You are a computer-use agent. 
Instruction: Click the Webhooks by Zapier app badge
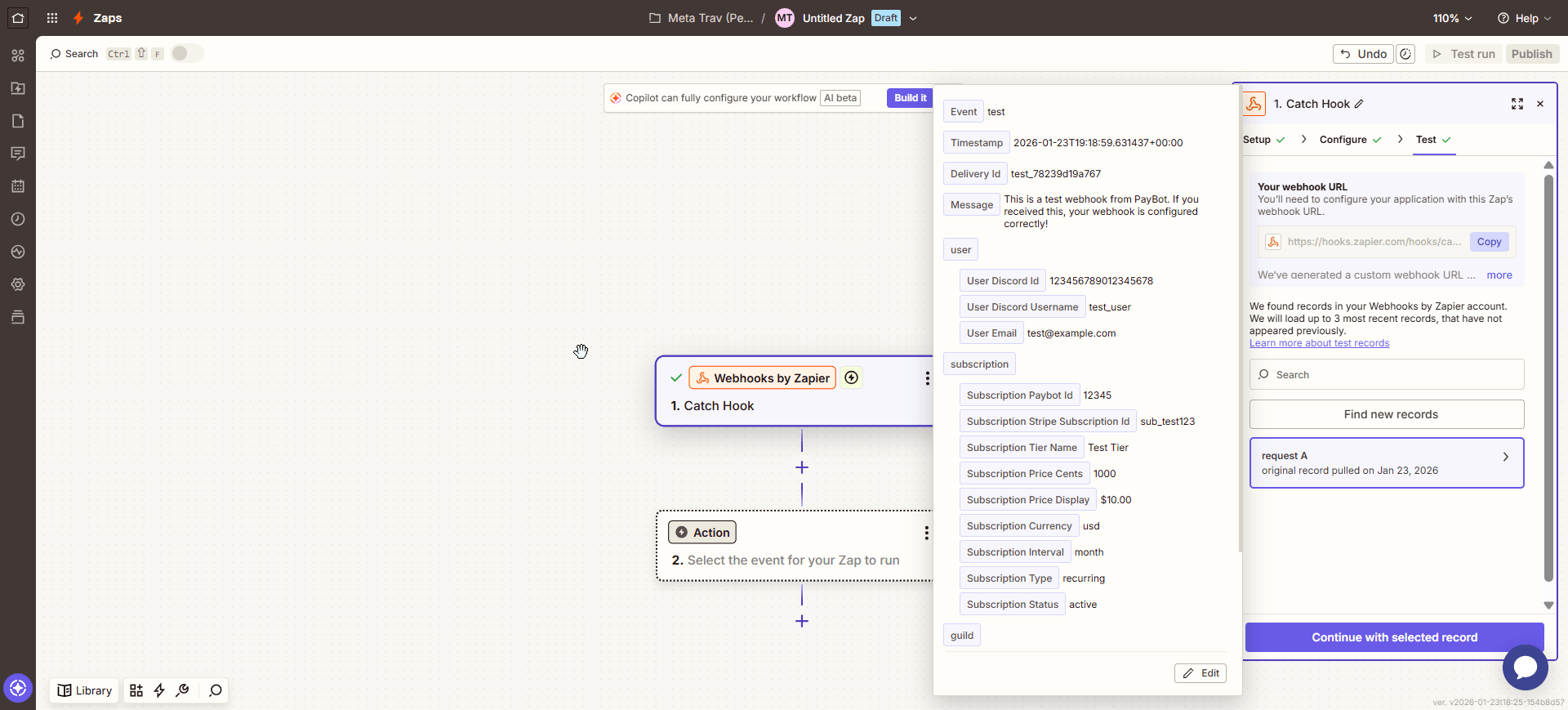762,377
